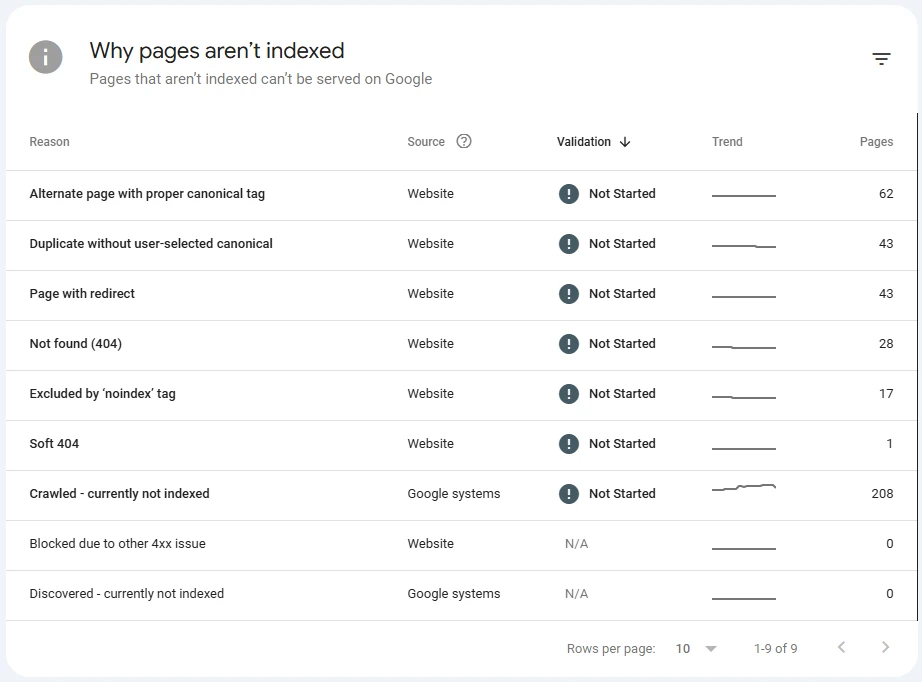Open 'Duplicate without user-selected canonical' row
The height and width of the screenshot is (682, 922).
[461, 246]
